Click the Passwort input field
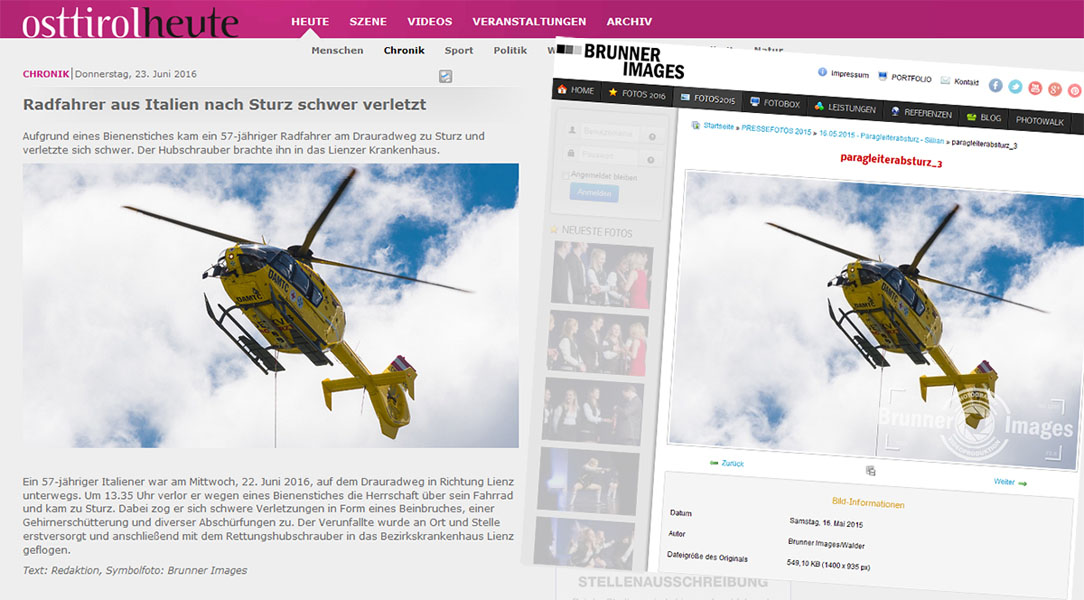This screenshot has width=1084, height=600. tap(608, 156)
